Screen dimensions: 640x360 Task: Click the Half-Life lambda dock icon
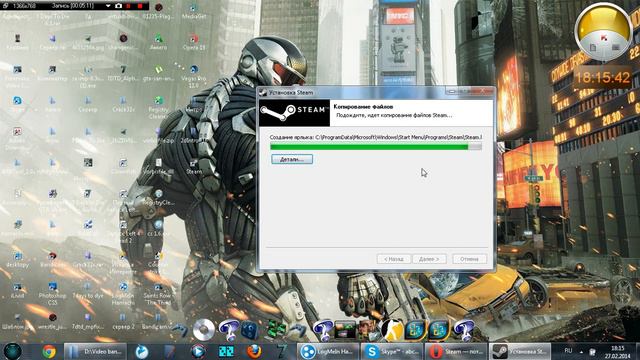[x=391, y=330]
